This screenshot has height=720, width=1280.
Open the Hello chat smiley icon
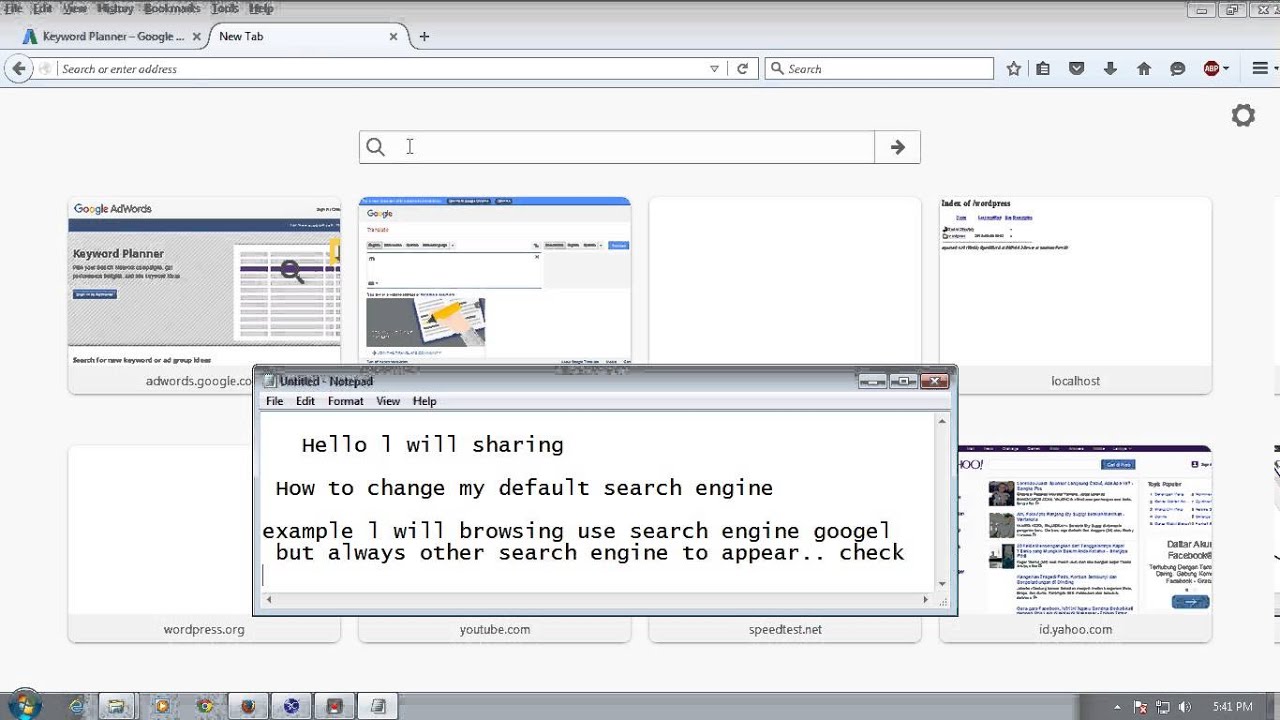point(1178,69)
